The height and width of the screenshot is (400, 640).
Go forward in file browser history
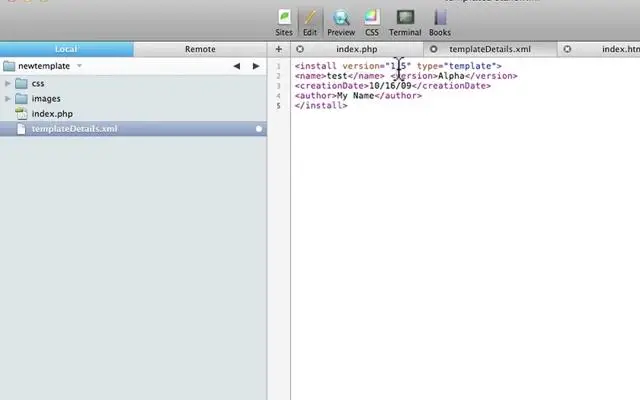click(256, 66)
